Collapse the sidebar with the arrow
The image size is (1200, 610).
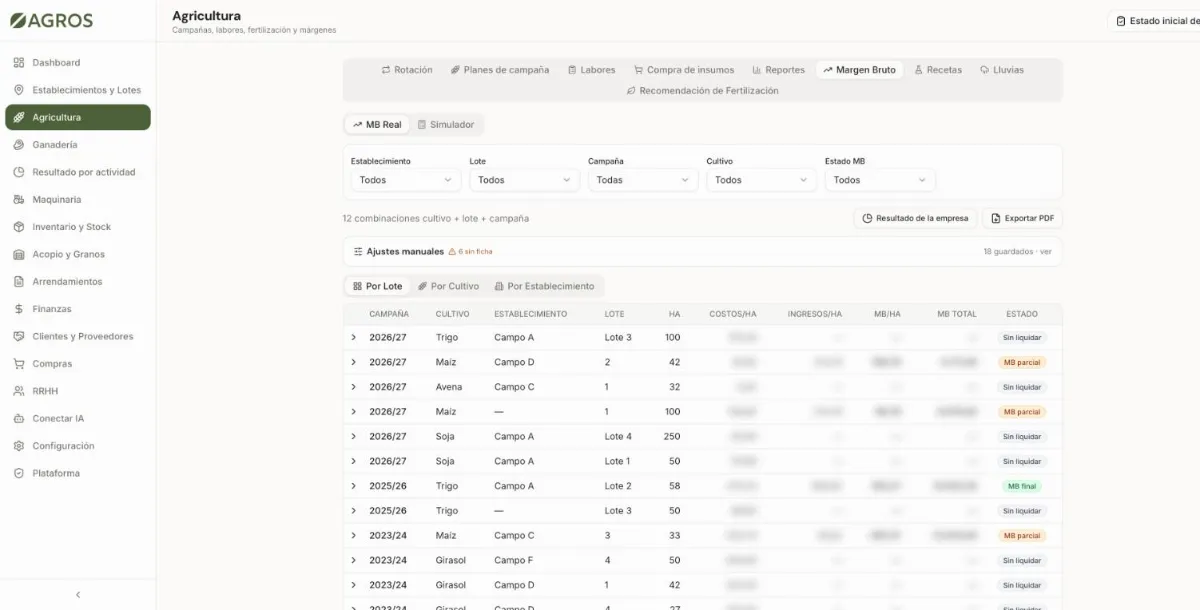[78, 594]
